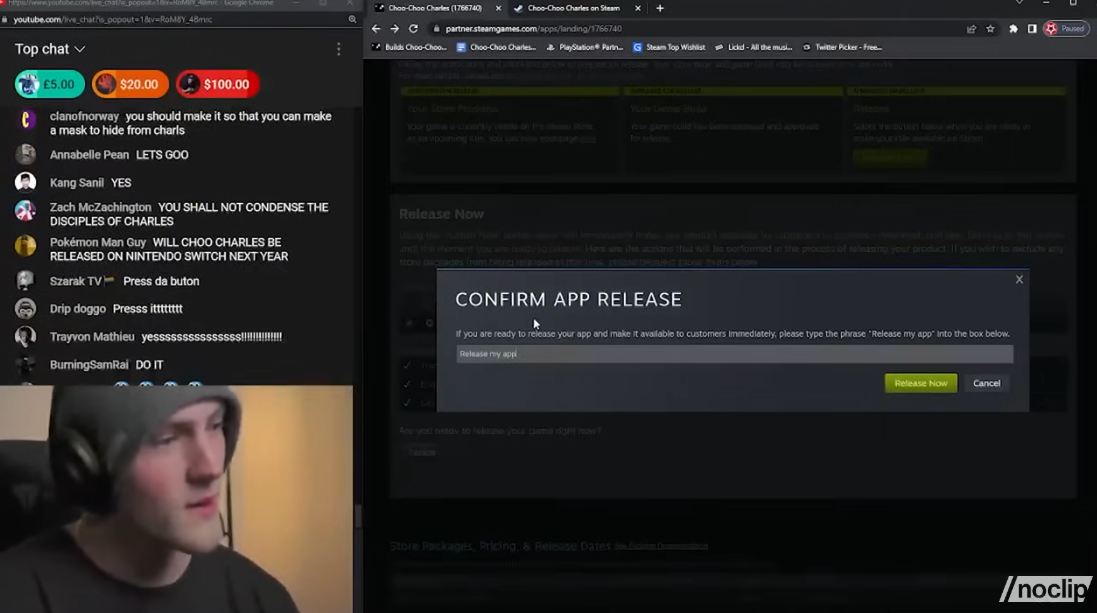Image resolution: width=1097 pixels, height=613 pixels.
Task: Click the zoom magnifier in chat address bar
Action: coord(352,20)
